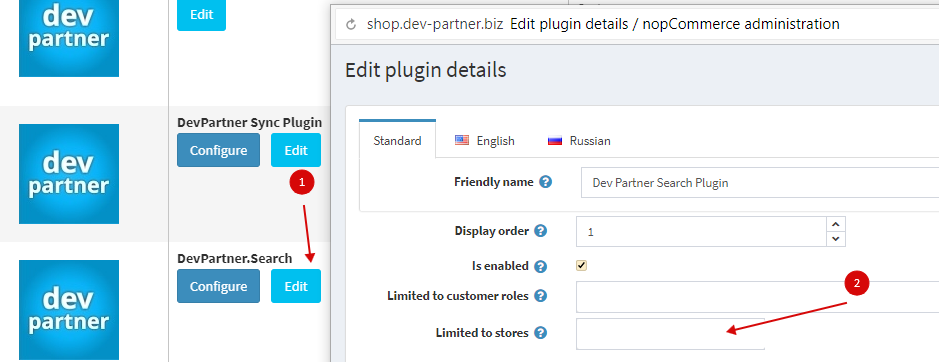Uncheck the Is enabled checkbox
This screenshot has width=939, height=362.
click(581, 266)
